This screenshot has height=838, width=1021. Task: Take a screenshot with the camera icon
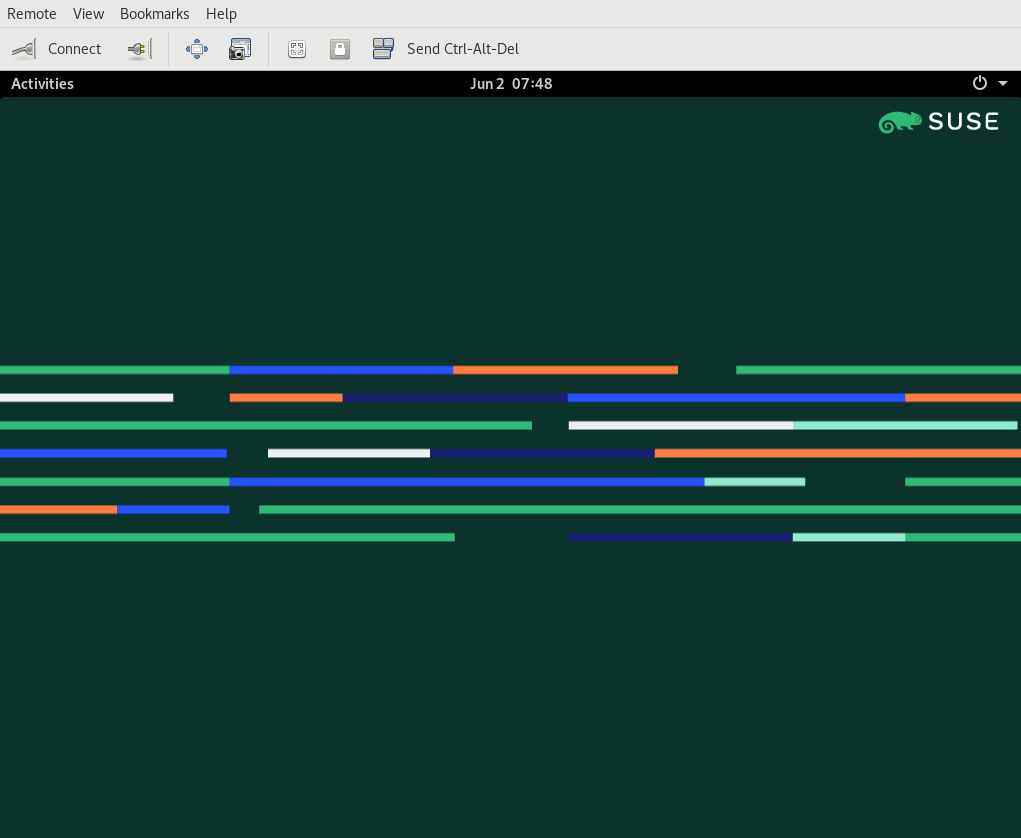tap(240, 49)
